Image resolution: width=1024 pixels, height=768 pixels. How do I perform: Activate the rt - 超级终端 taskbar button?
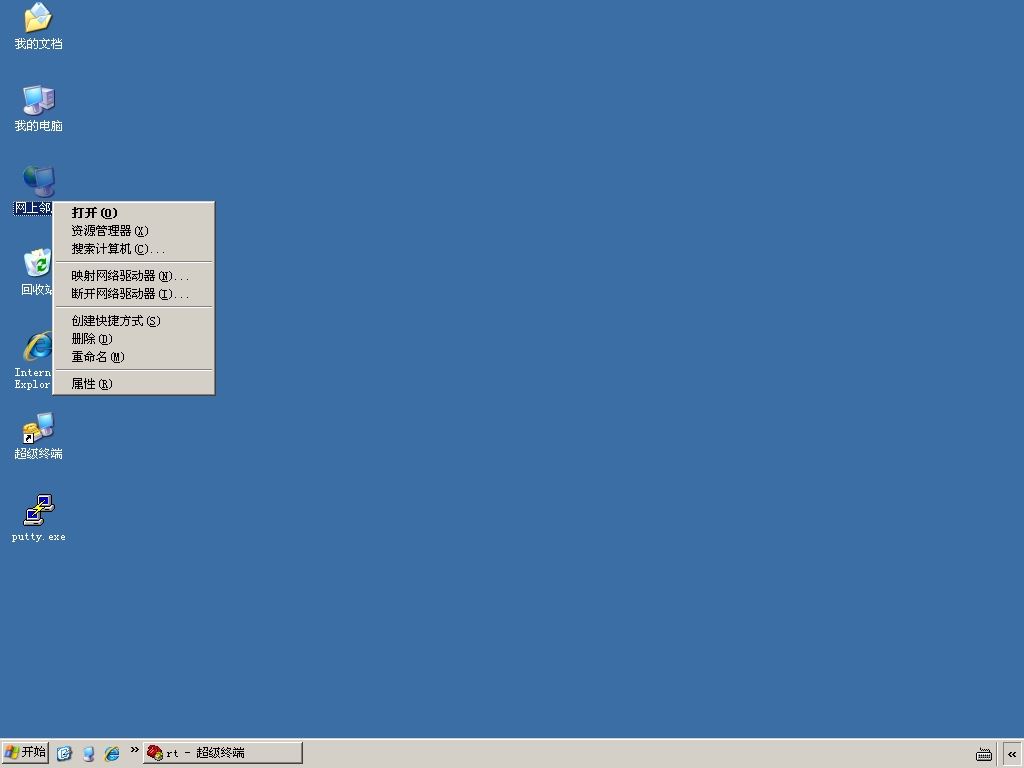coord(223,752)
